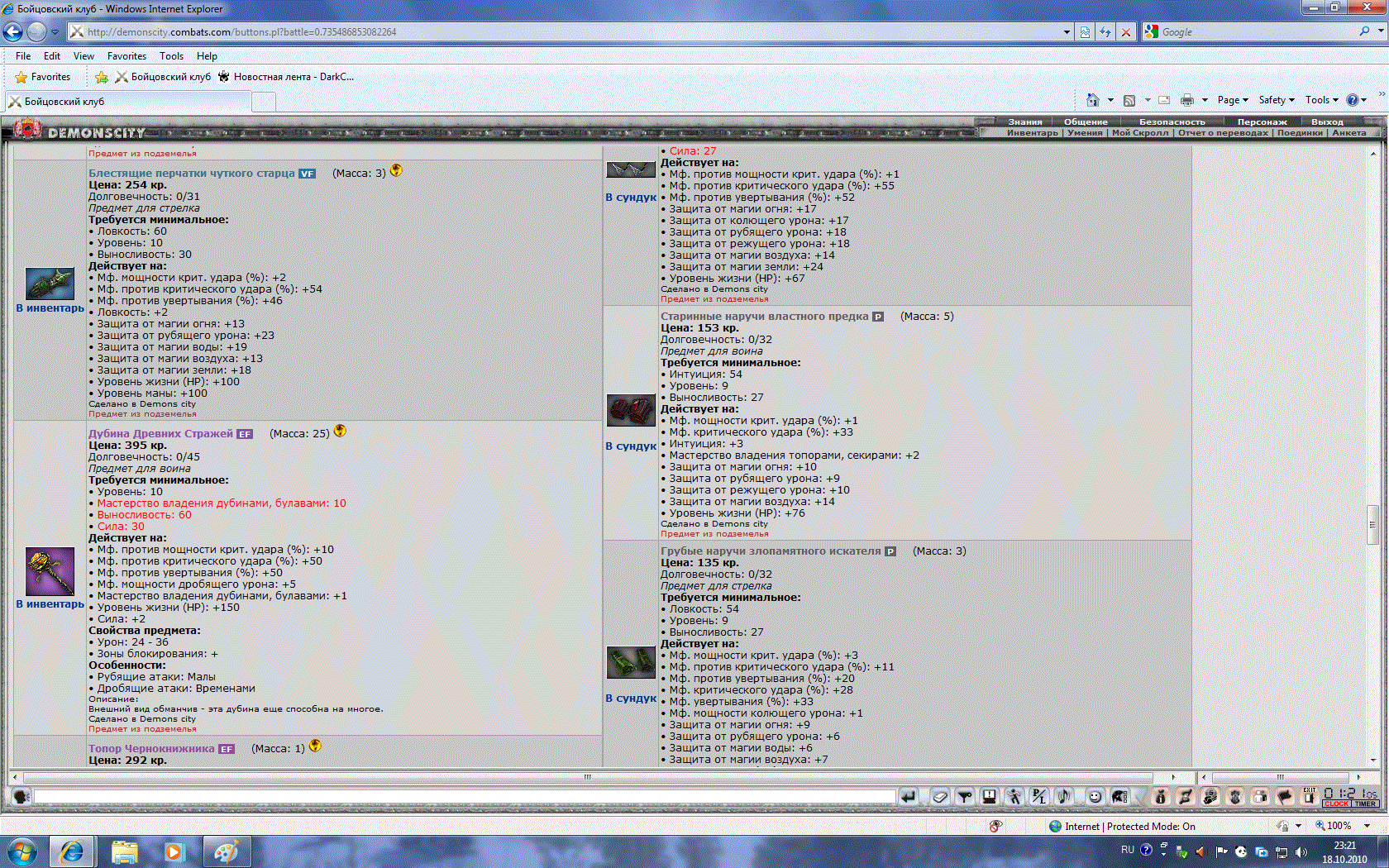
Task: Open the Инвентарь game submenu link
Action: tap(1033, 132)
